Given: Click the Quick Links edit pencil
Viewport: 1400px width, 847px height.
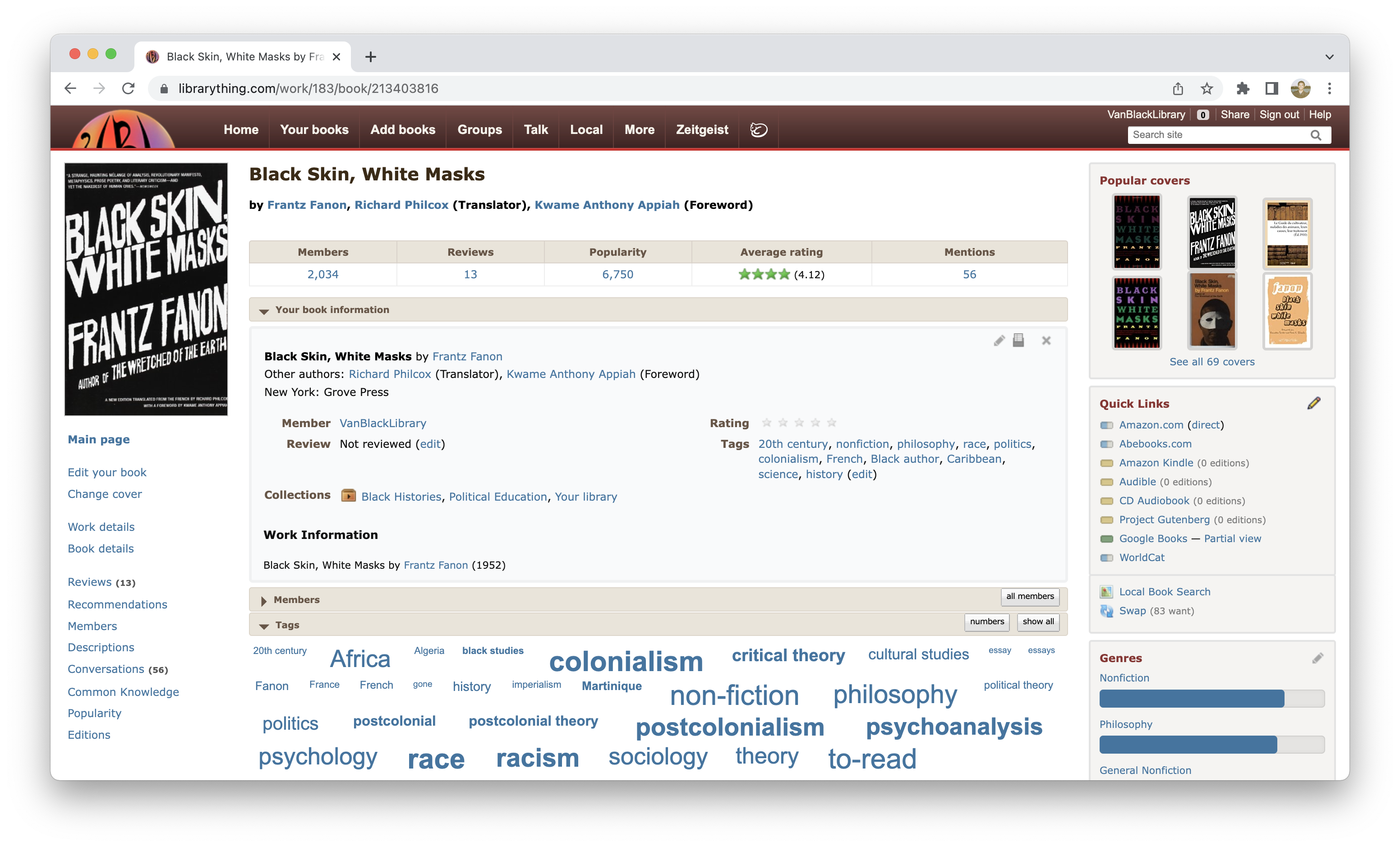Looking at the screenshot, I should [x=1314, y=403].
